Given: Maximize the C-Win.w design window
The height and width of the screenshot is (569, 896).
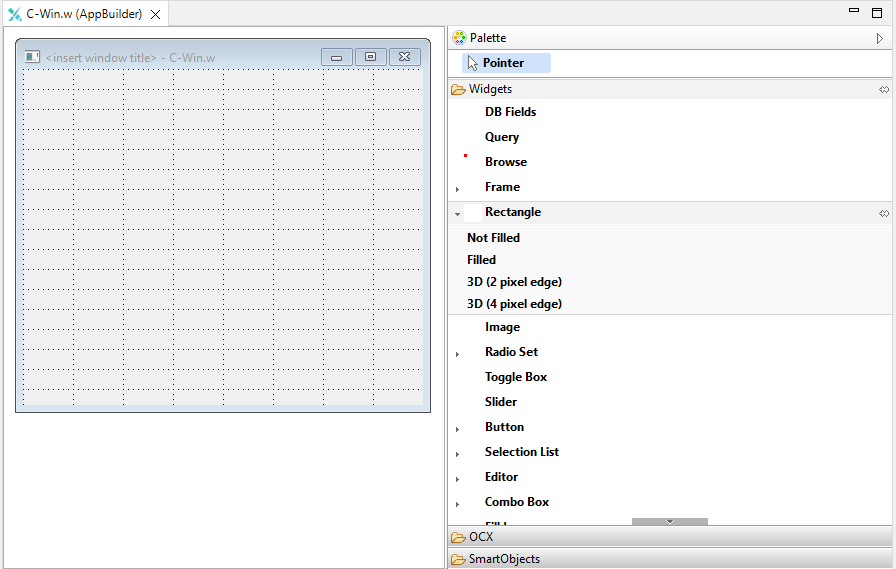Looking at the screenshot, I should pyautogui.click(x=370, y=57).
